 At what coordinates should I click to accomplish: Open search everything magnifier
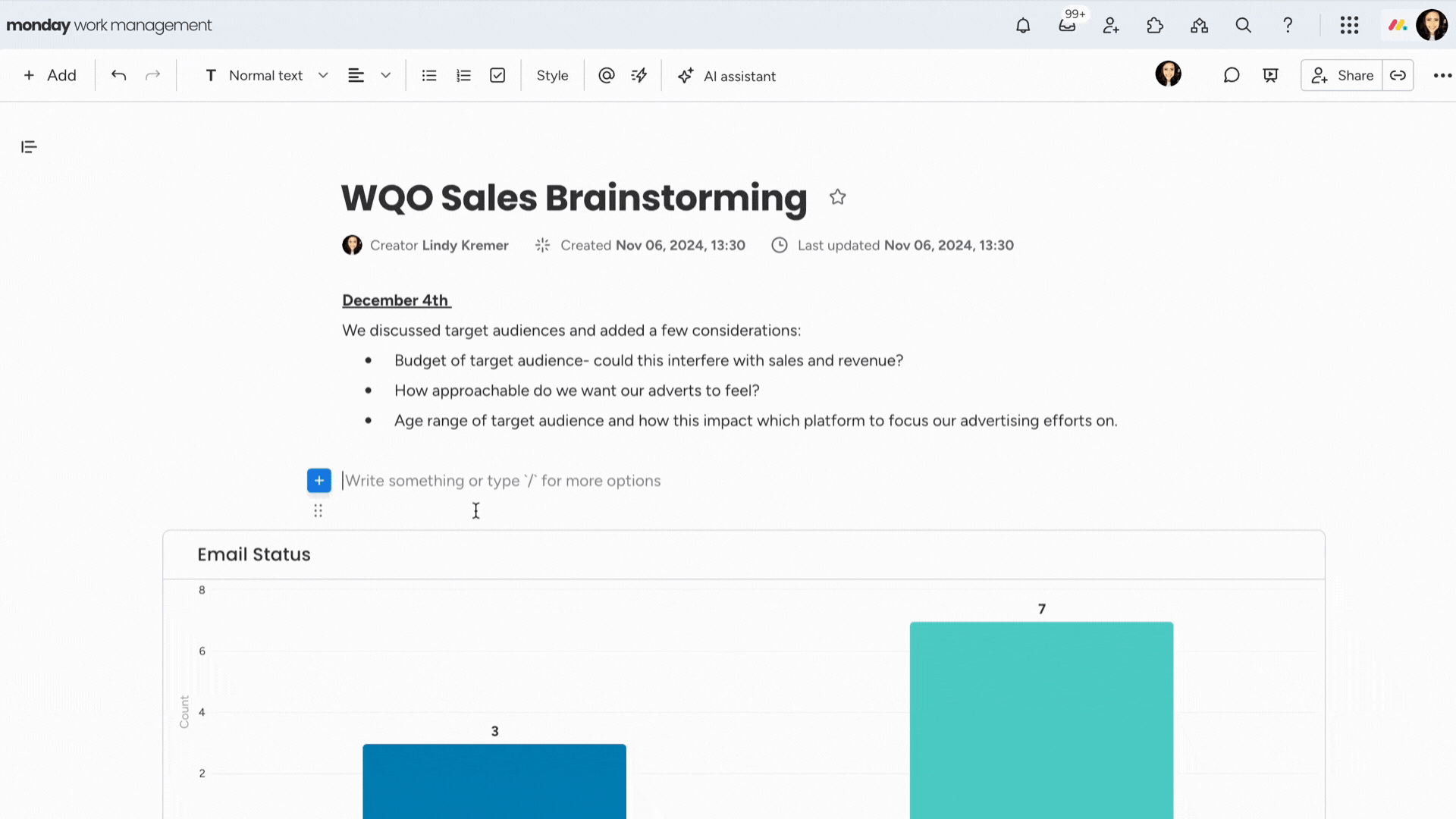click(x=1243, y=25)
